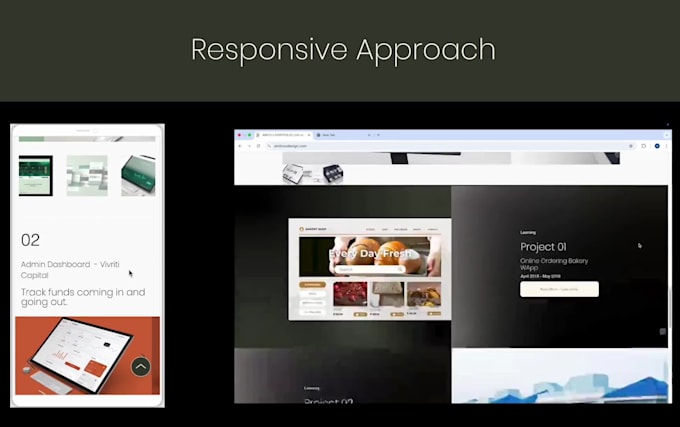680x427 pixels.
Task: Click the "Responsive Approach" slide title
Action: tap(343, 49)
